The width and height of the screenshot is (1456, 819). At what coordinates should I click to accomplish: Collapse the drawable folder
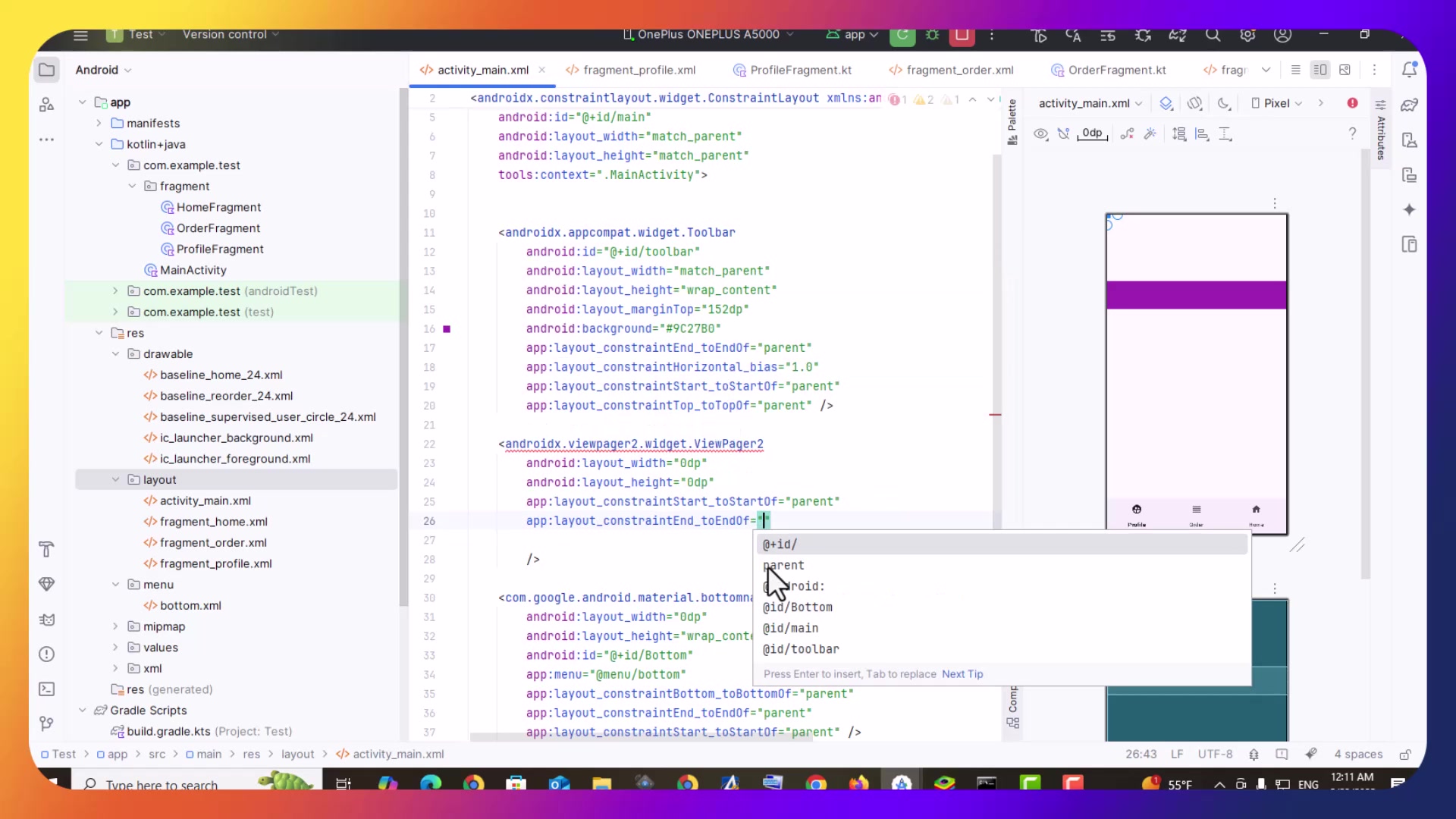click(x=115, y=354)
